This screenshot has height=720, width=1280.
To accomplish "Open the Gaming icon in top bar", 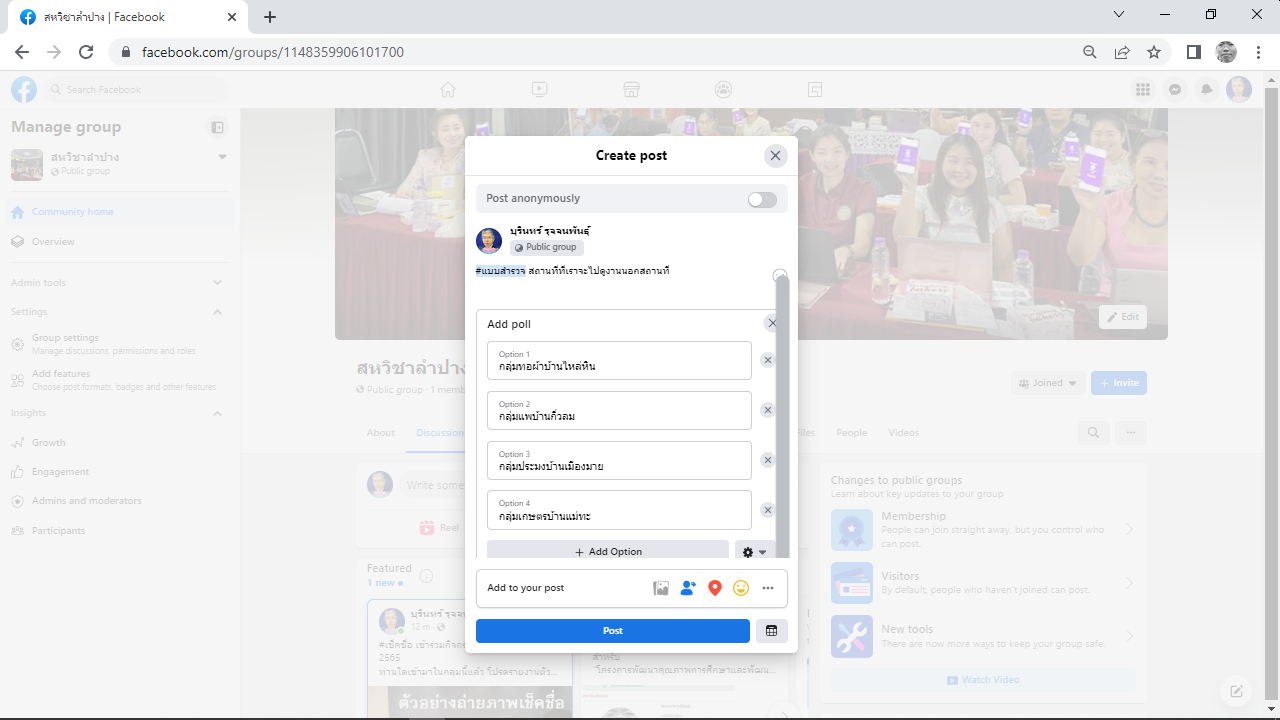I will [x=815, y=90].
